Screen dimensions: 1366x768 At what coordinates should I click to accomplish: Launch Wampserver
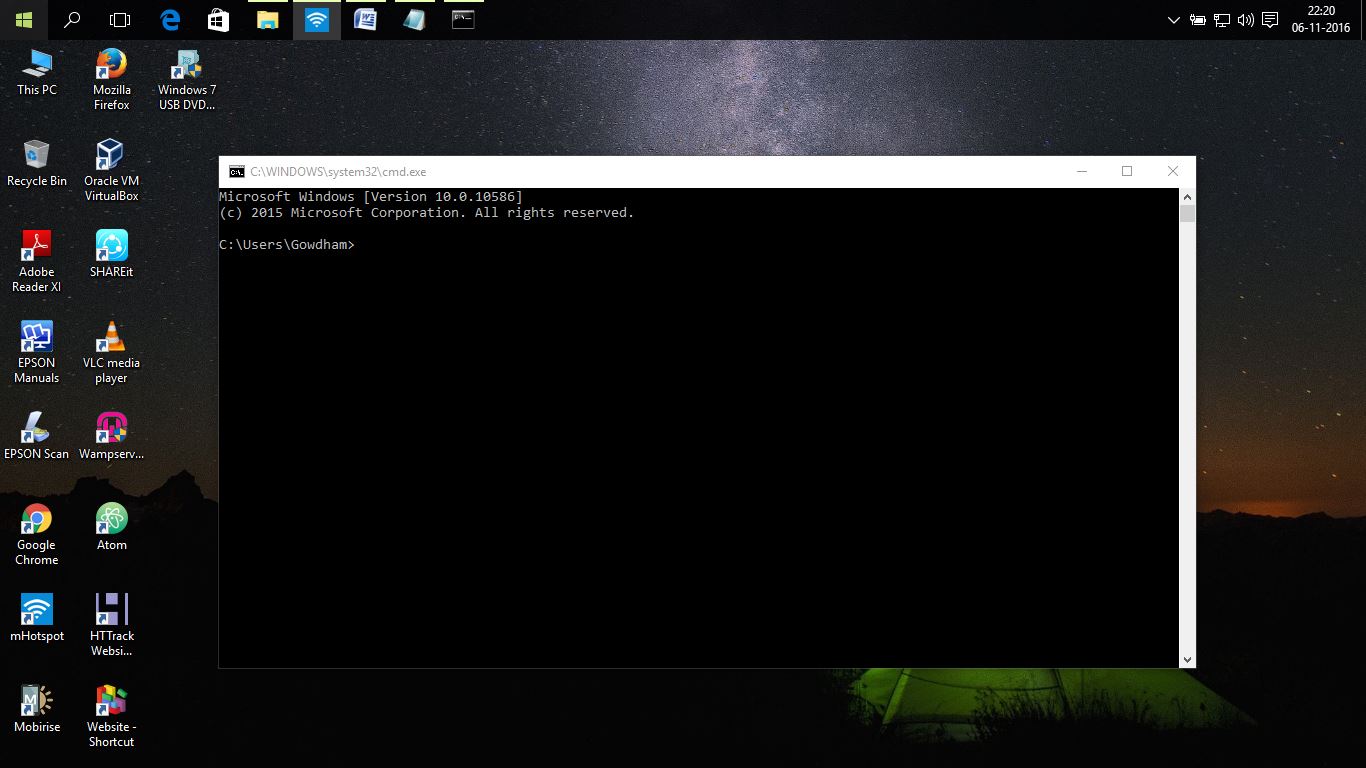tap(110, 427)
